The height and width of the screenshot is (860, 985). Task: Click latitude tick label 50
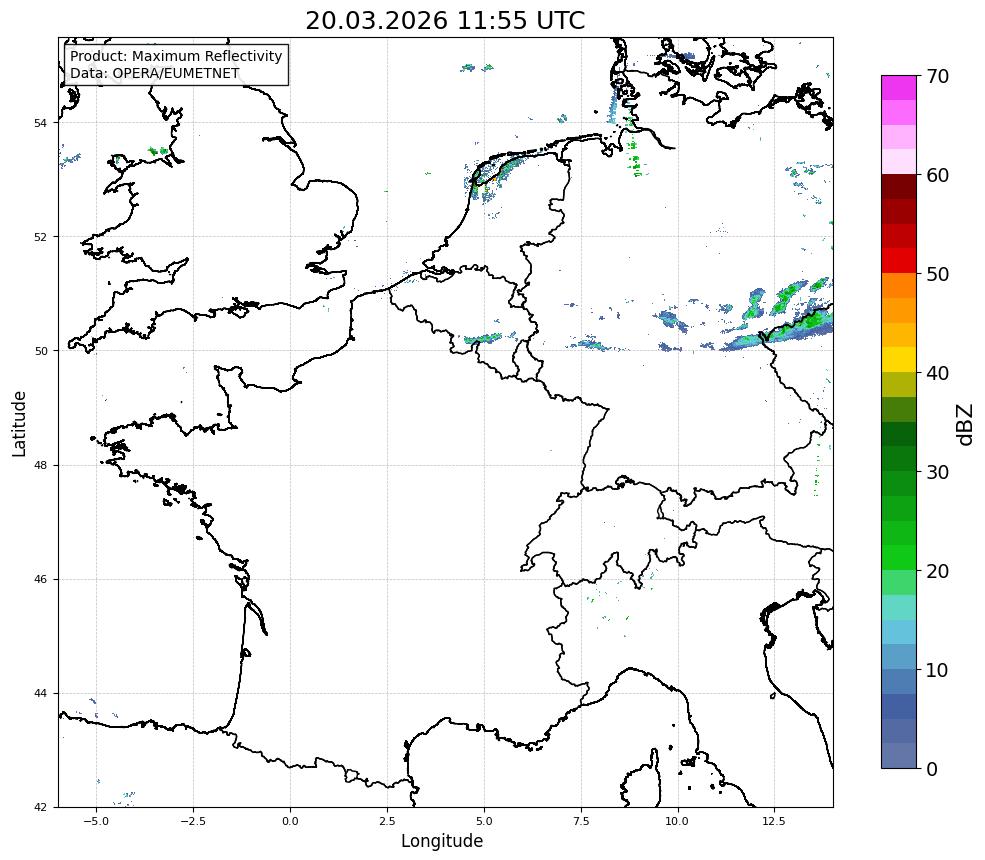click(40, 351)
